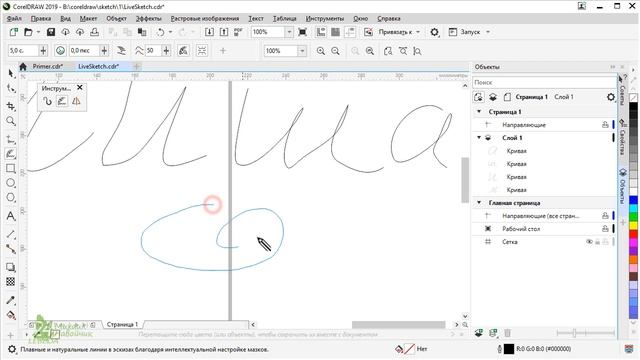Viewport: 640px width, 360px height.
Task: Open the Инструменты menu
Action: [x=325, y=18]
